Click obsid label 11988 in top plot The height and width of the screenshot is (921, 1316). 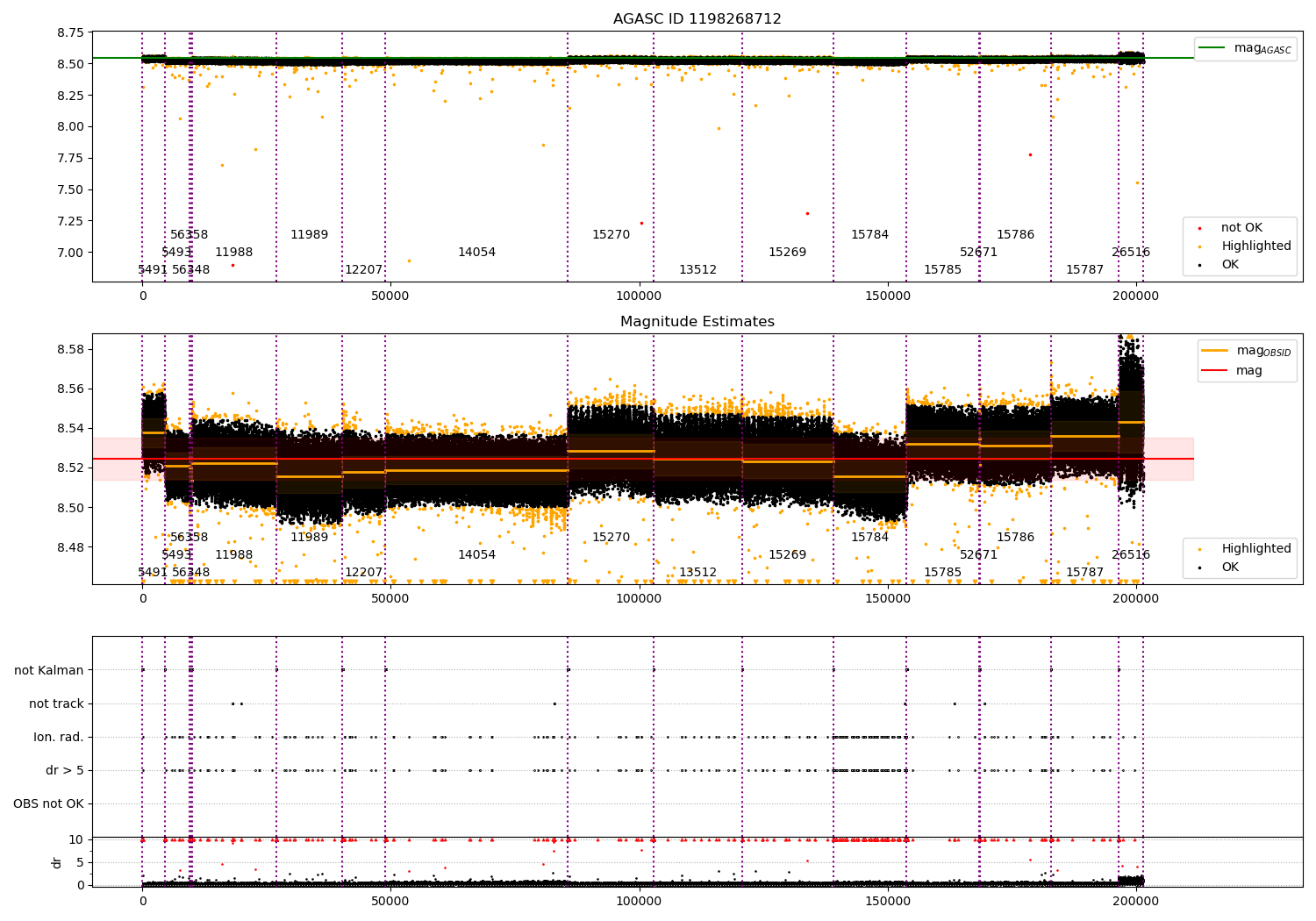234,253
